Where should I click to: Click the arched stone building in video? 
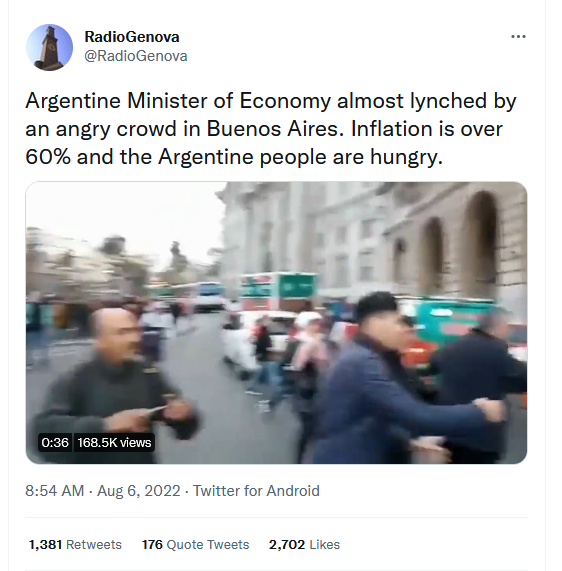click(x=455, y=240)
